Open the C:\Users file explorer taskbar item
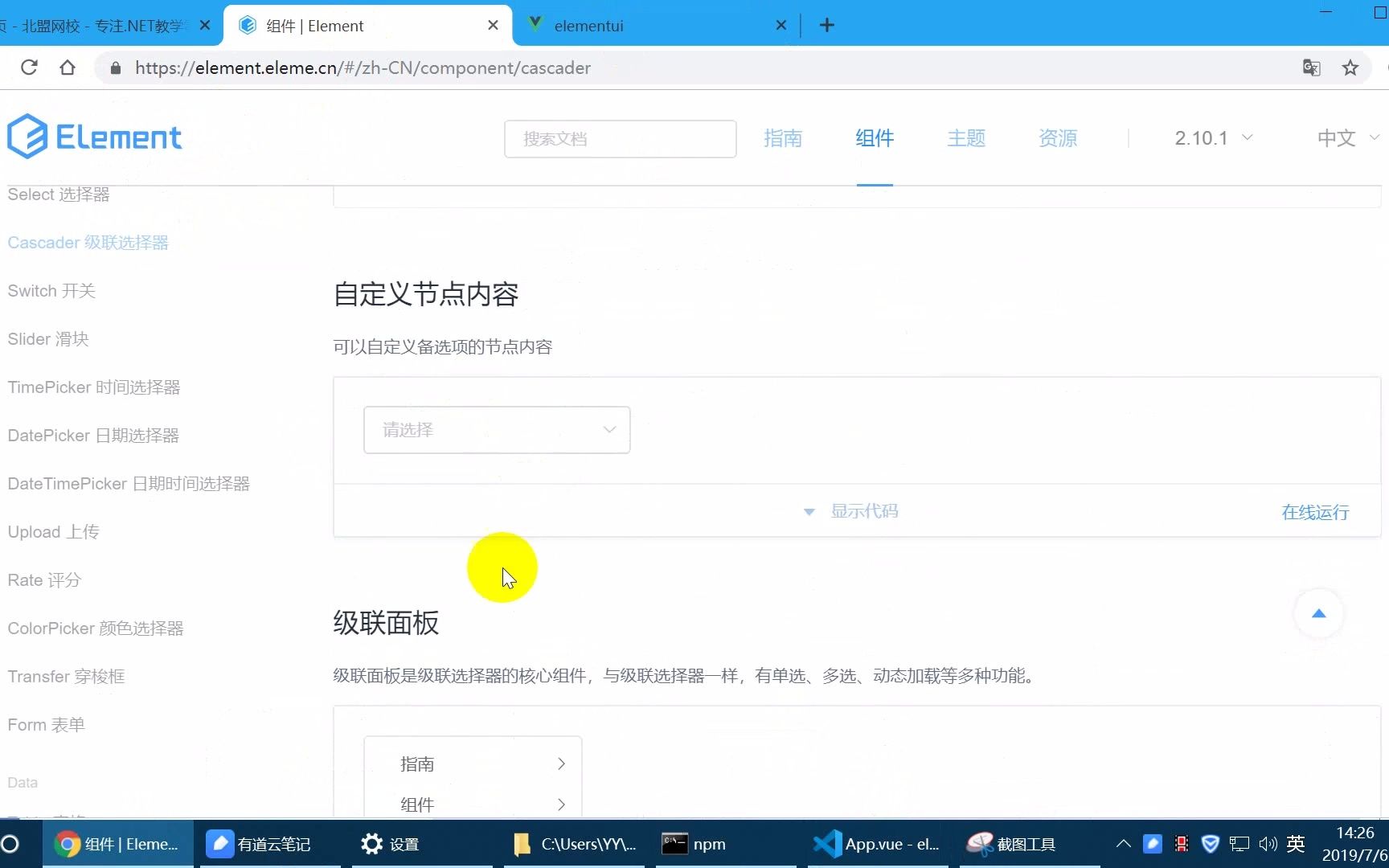This screenshot has height=868, width=1389. click(x=574, y=844)
